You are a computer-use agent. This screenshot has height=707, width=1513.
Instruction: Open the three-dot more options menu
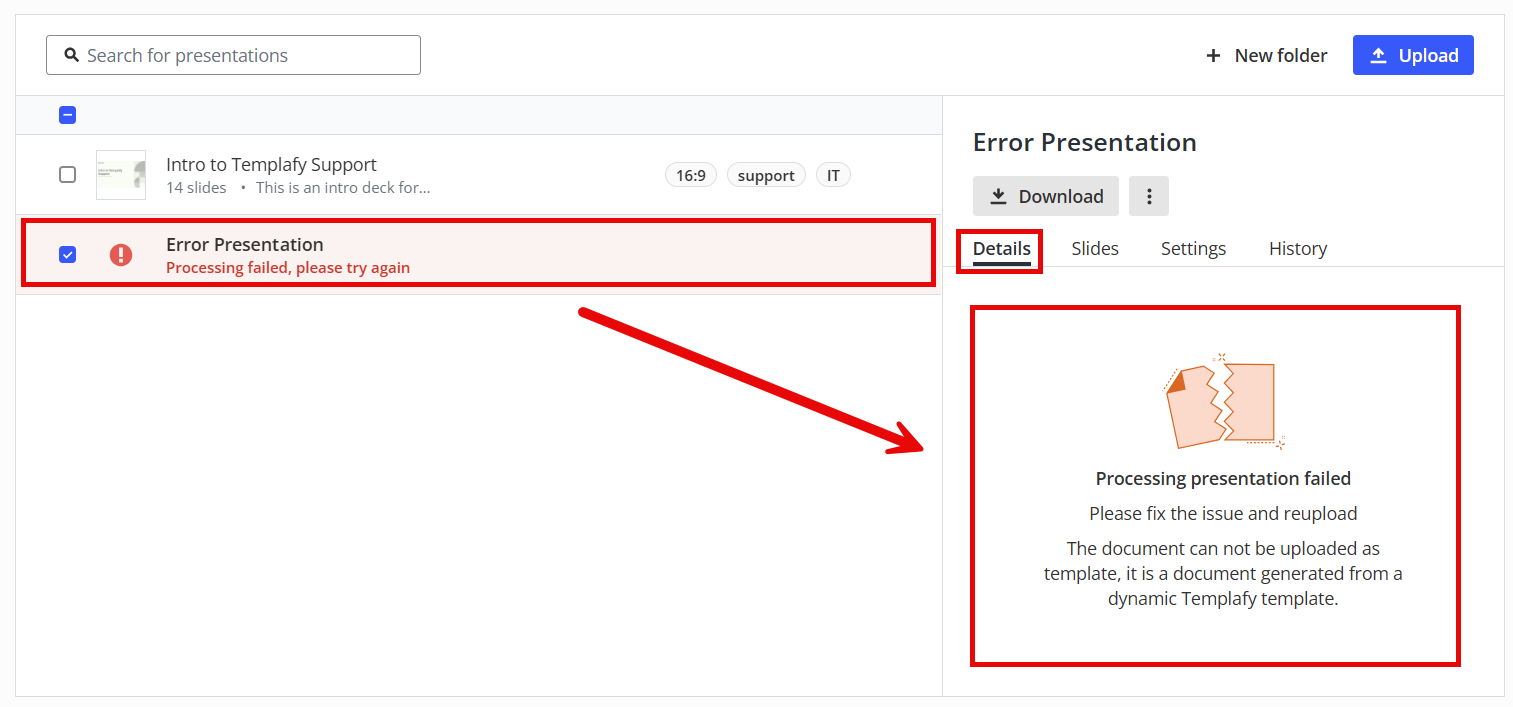(x=1148, y=197)
